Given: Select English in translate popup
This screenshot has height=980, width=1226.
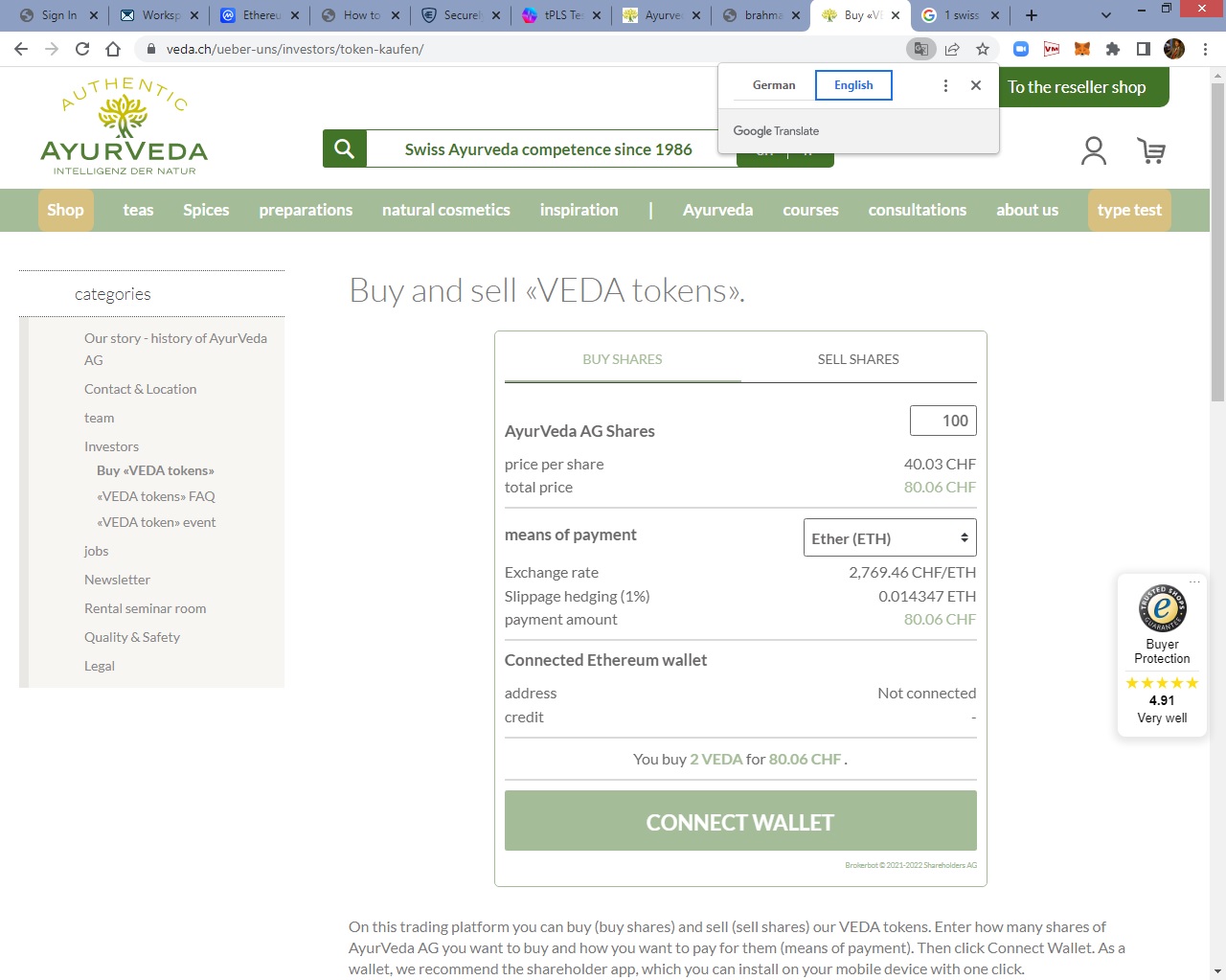Looking at the screenshot, I should [x=853, y=85].
